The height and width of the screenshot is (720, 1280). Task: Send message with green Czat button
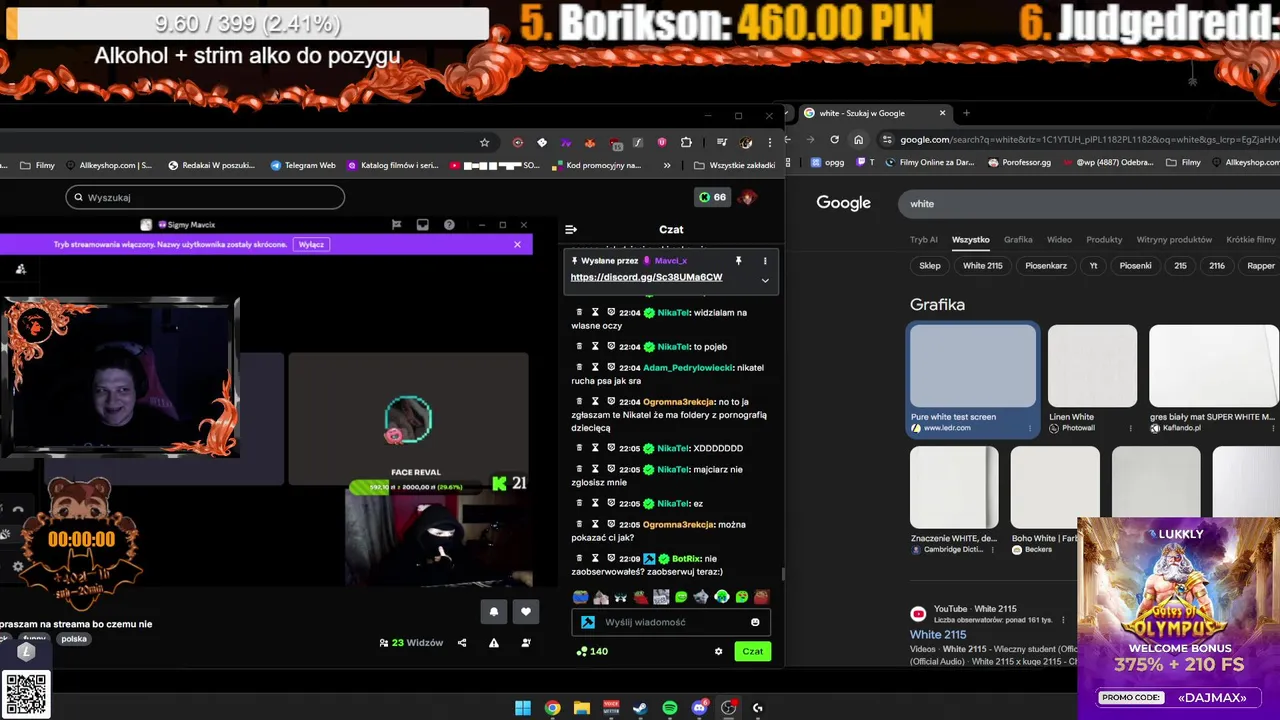[753, 651]
